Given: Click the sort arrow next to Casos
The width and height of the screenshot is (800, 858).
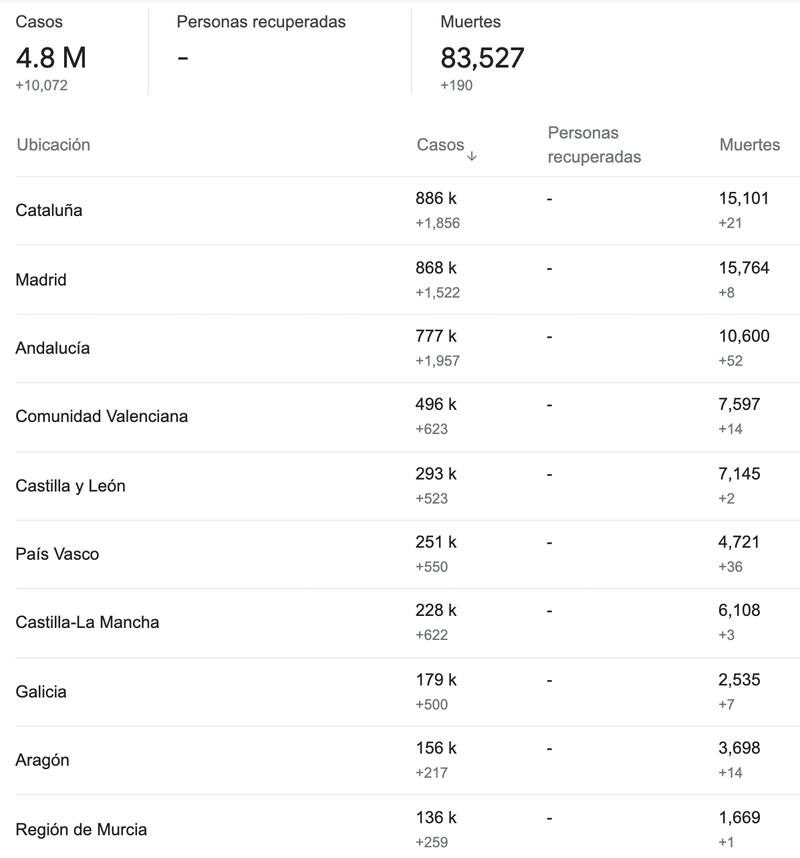Looking at the screenshot, I should pyautogui.click(x=472, y=156).
